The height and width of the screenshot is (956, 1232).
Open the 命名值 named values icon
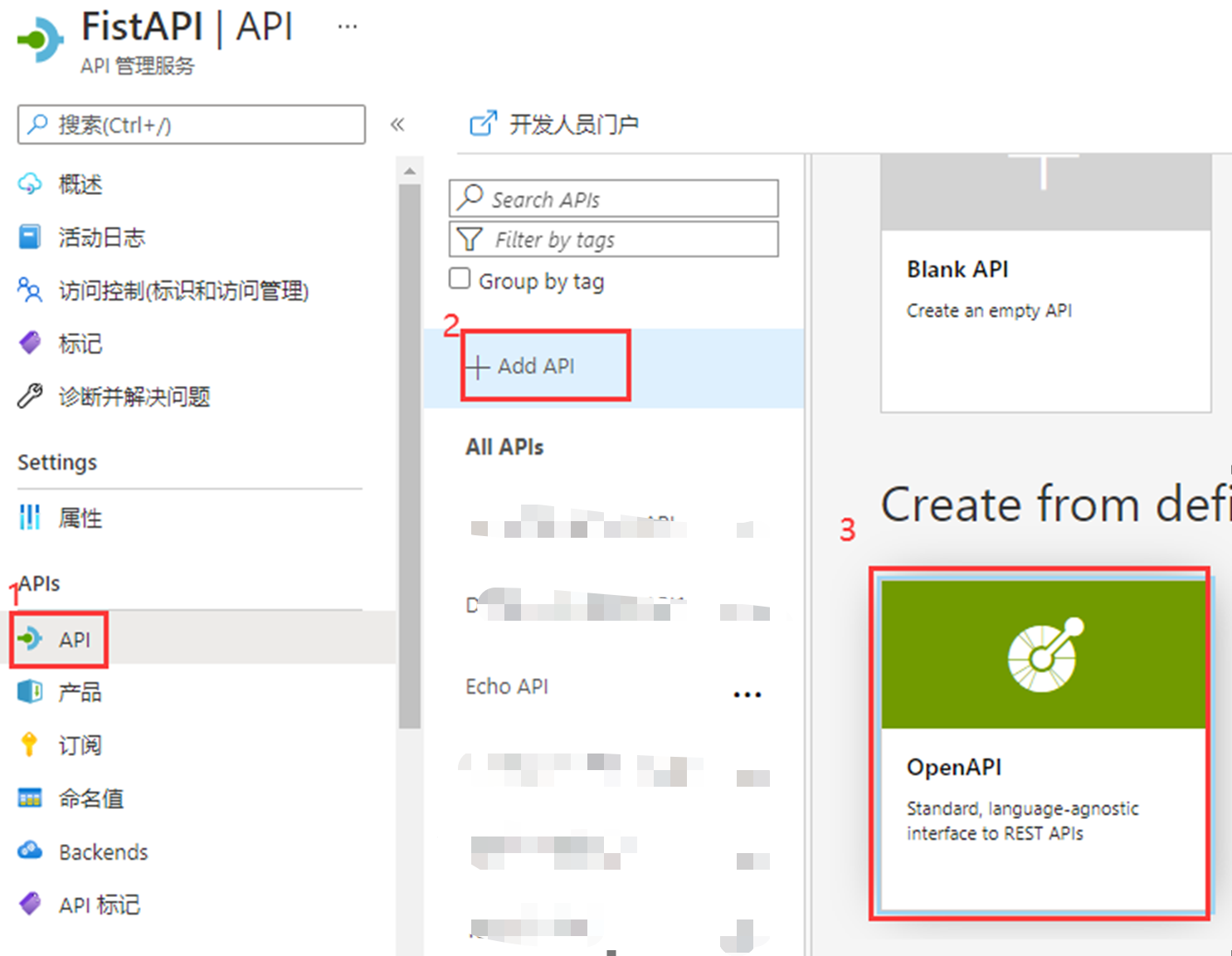pyautogui.click(x=30, y=798)
